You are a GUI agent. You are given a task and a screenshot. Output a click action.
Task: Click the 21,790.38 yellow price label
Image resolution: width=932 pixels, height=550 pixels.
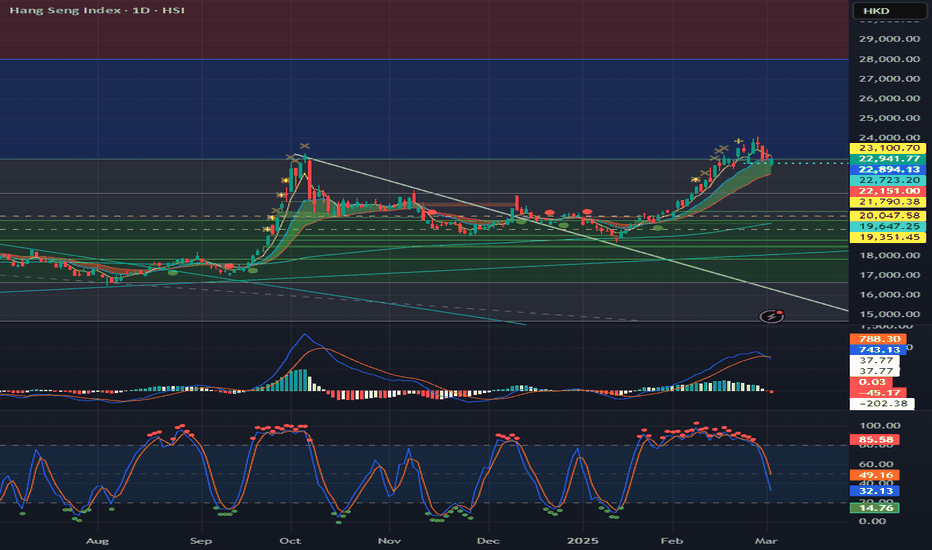887,202
